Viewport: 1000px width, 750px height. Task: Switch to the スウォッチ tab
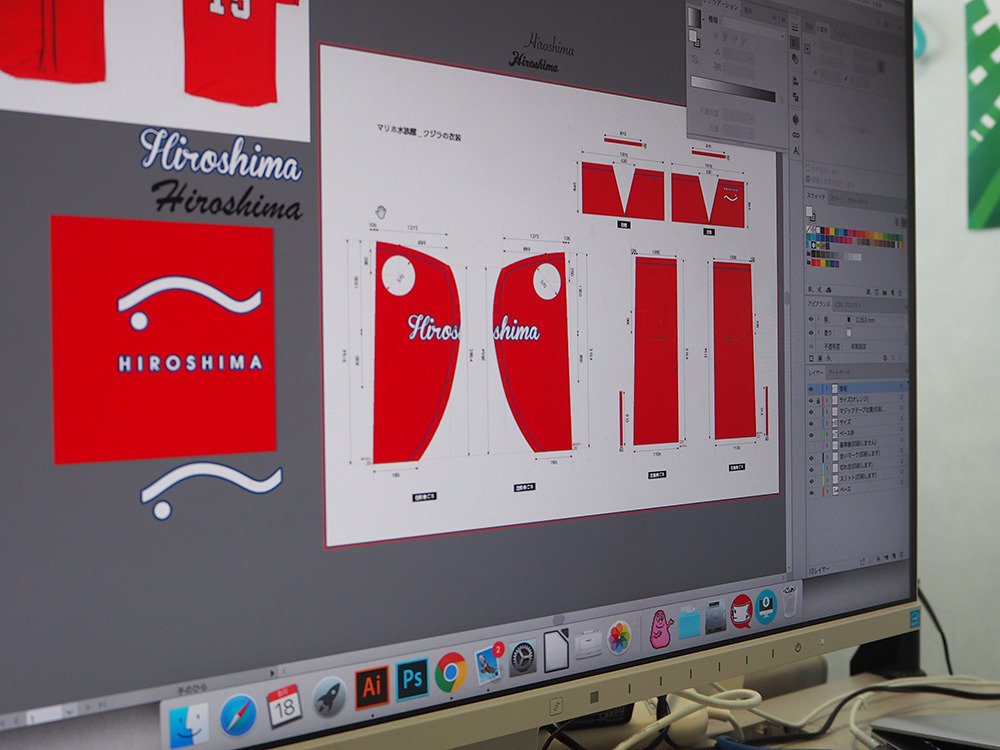pyautogui.click(x=816, y=196)
